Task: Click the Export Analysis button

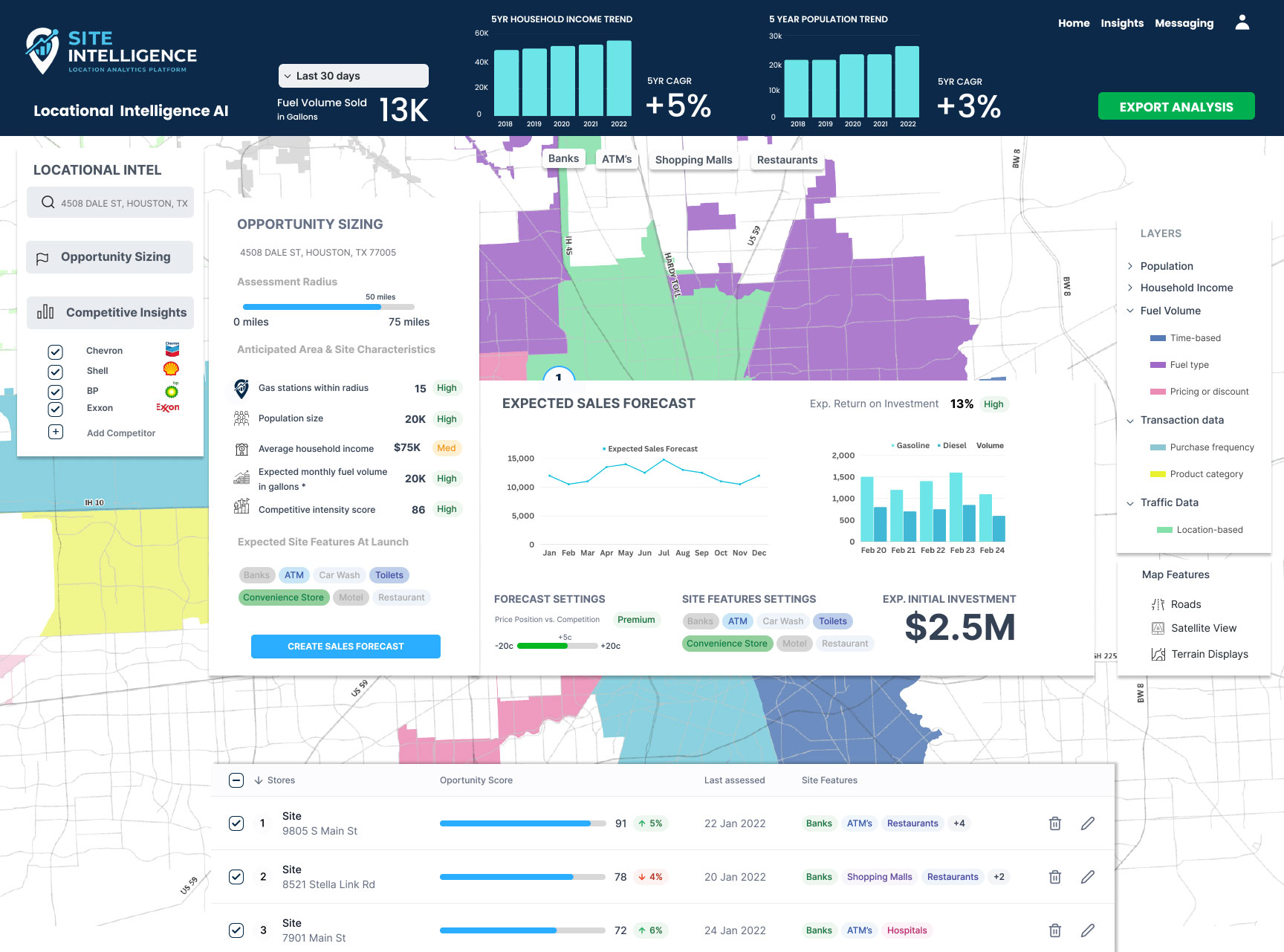Action: click(1176, 106)
